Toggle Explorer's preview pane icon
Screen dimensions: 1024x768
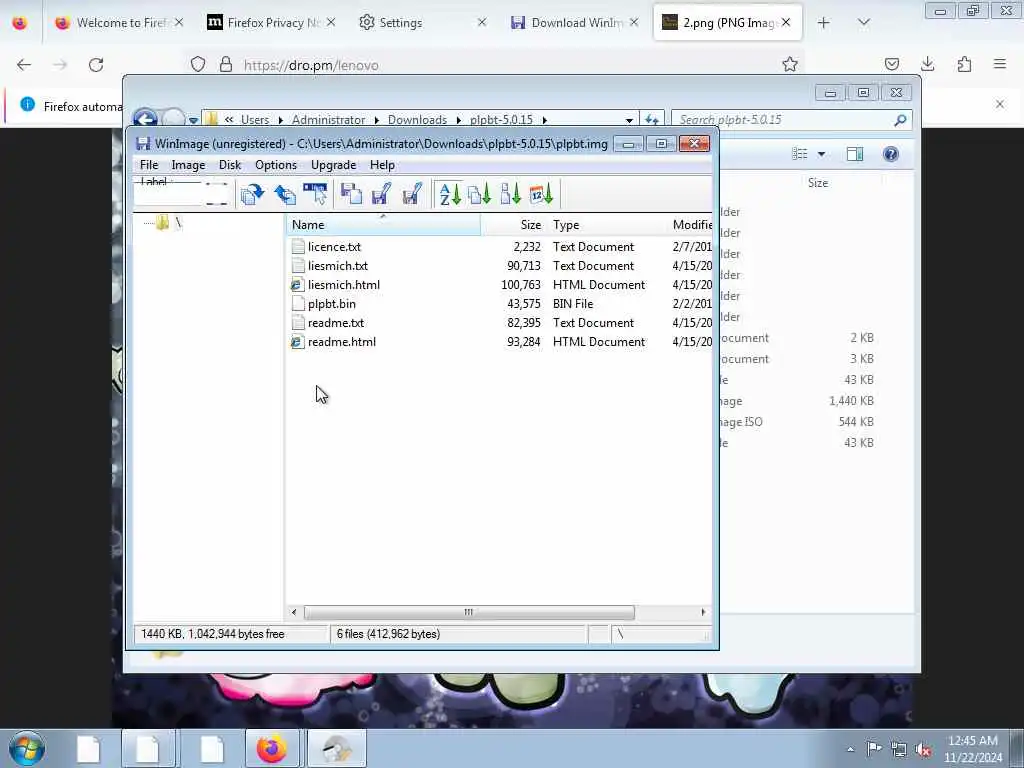point(855,153)
